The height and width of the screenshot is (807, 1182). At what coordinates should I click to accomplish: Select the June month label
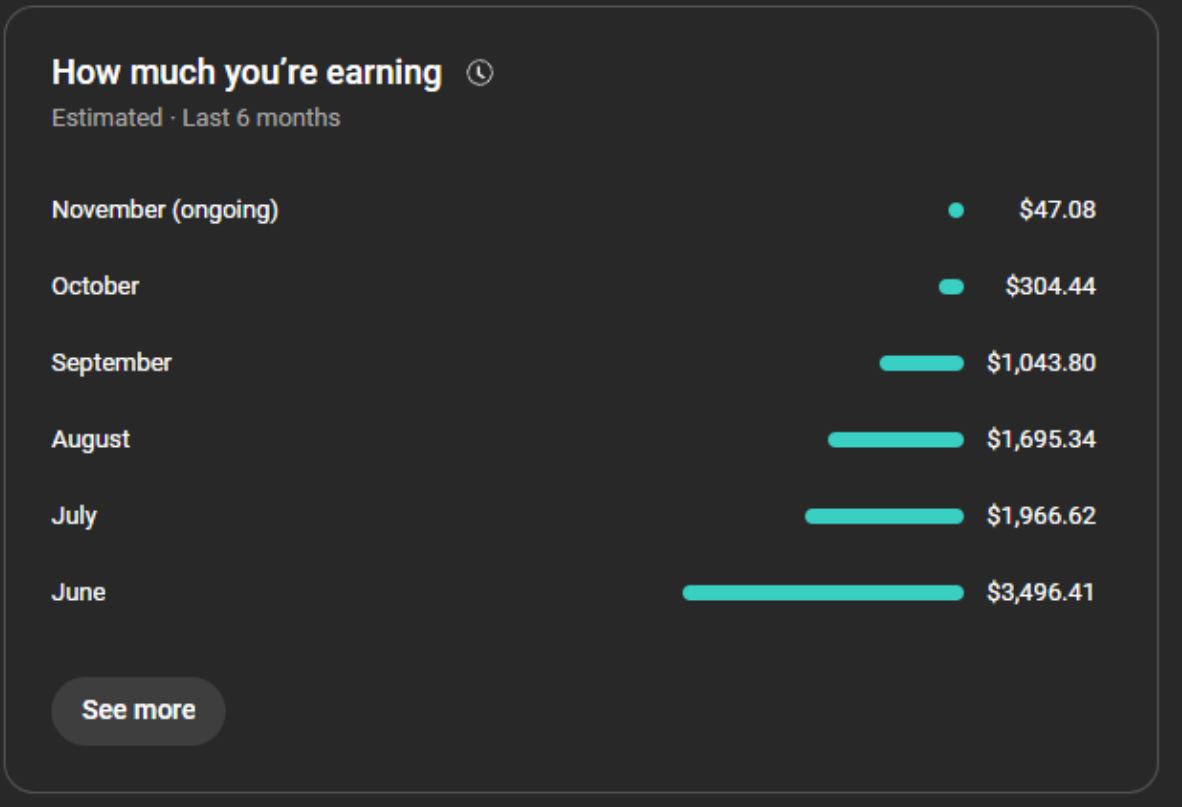coord(78,592)
